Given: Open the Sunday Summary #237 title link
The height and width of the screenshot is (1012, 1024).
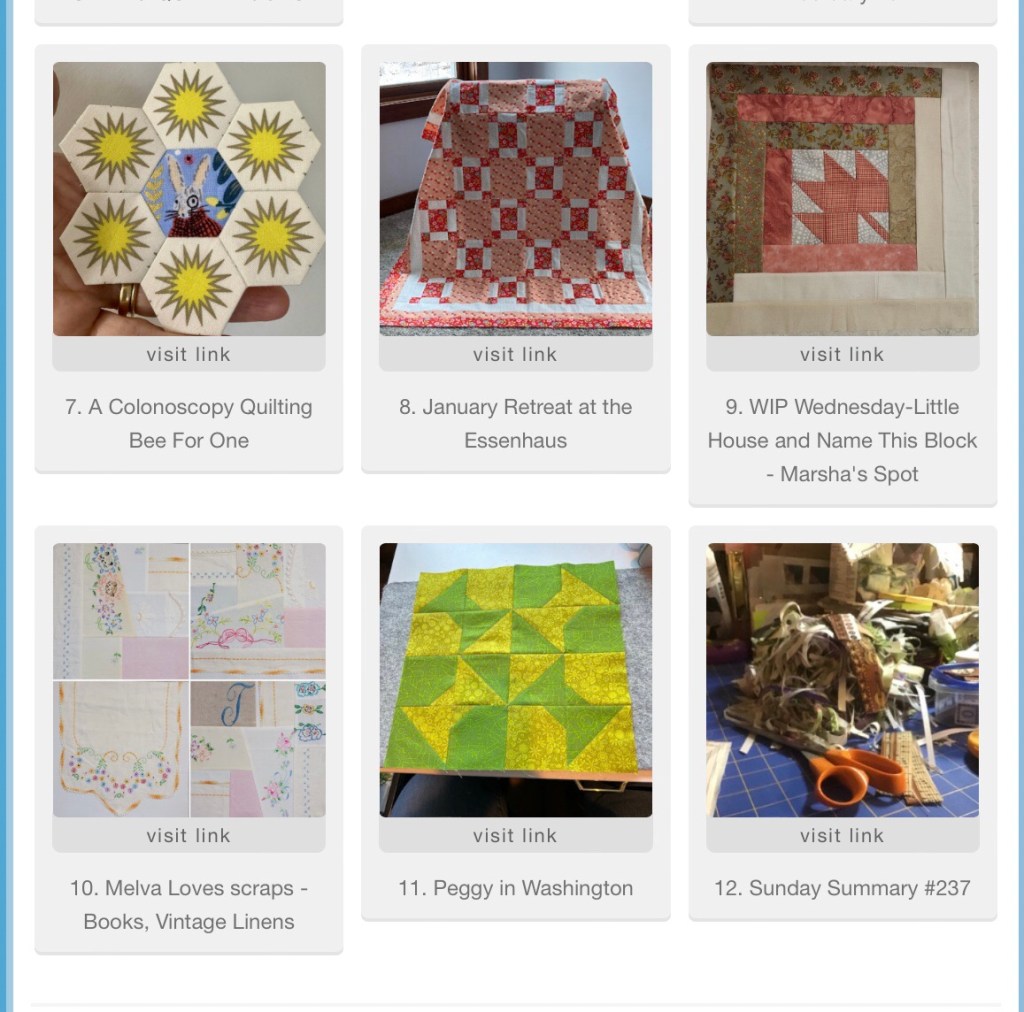Looking at the screenshot, I should [842, 888].
